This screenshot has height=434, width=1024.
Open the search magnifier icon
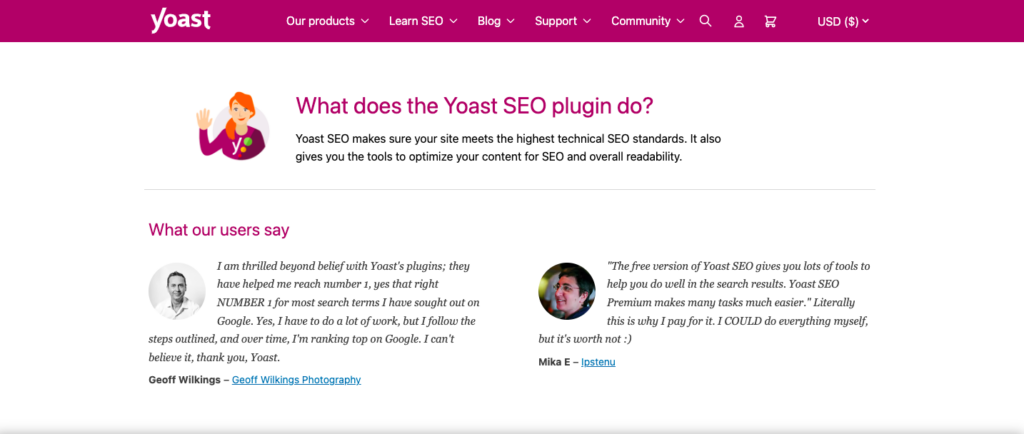click(x=705, y=21)
